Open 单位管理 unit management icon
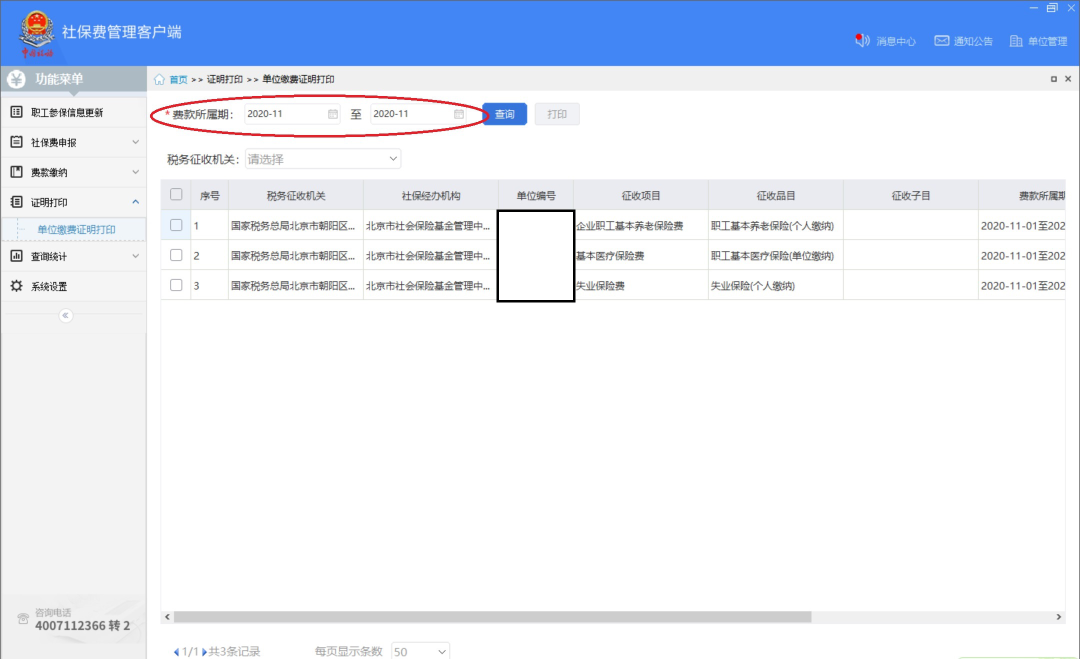 click(1016, 41)
